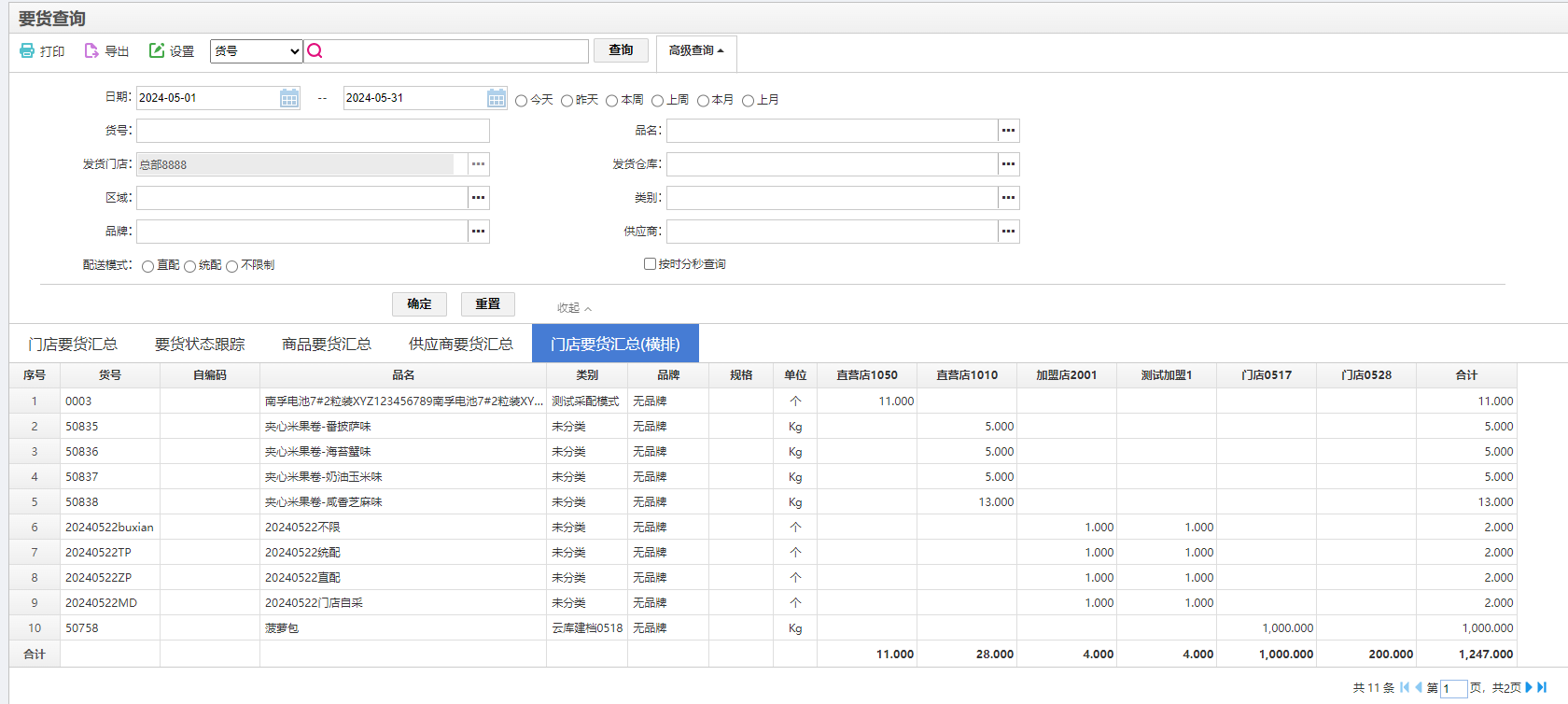This screenshot has height=704, width=1568.
Task: Select row 20240522buxian
Action: 763,528
